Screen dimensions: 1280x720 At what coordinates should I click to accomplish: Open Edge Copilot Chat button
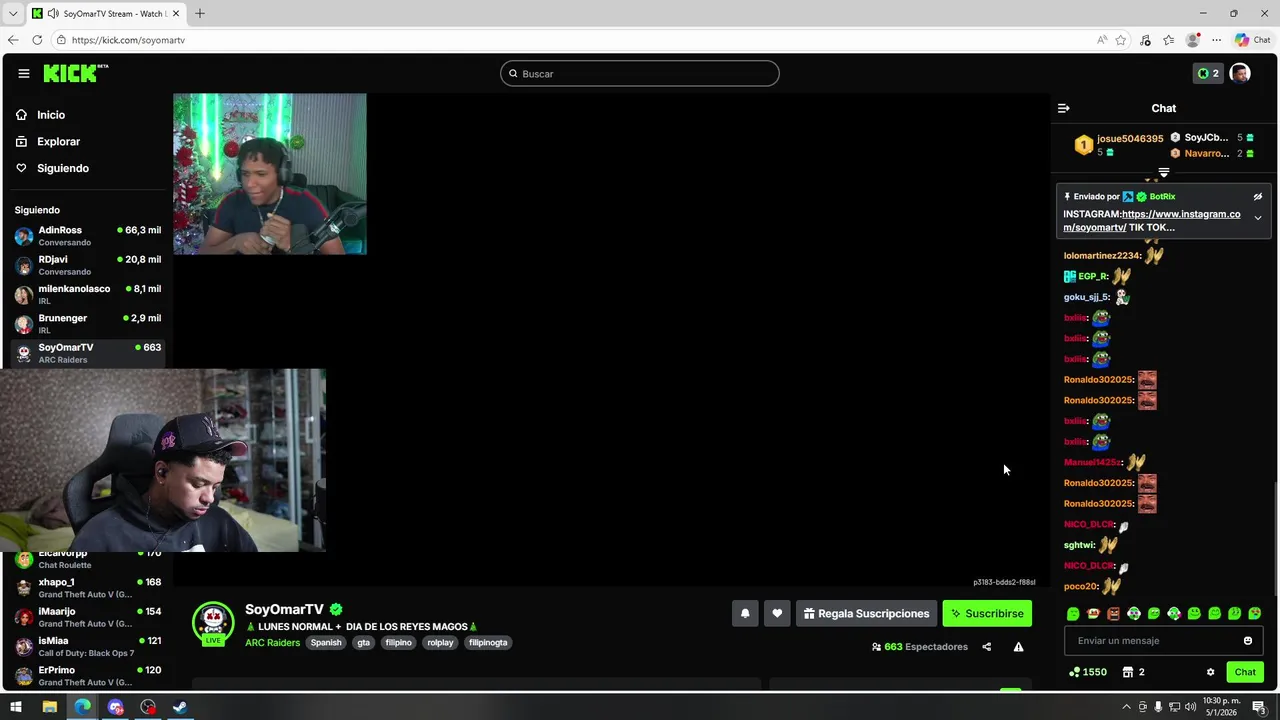point(1252,40)
